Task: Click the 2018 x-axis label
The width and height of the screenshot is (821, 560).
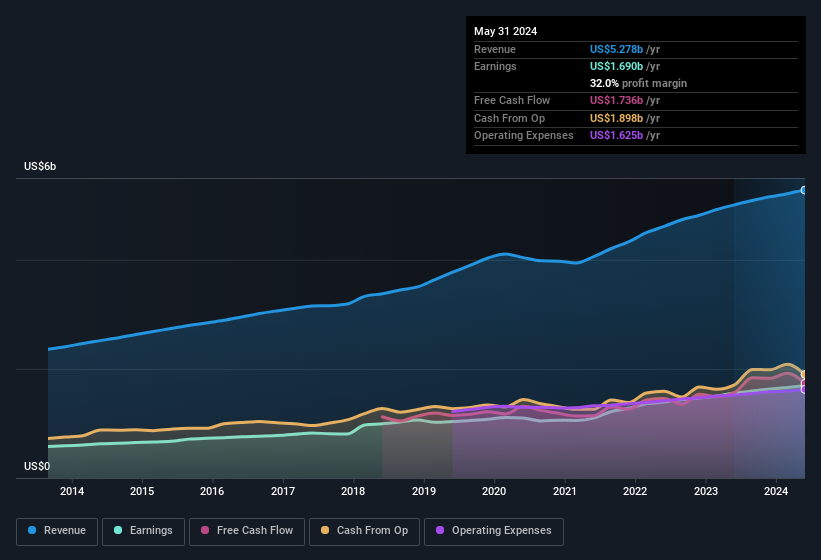Action: 353,491
